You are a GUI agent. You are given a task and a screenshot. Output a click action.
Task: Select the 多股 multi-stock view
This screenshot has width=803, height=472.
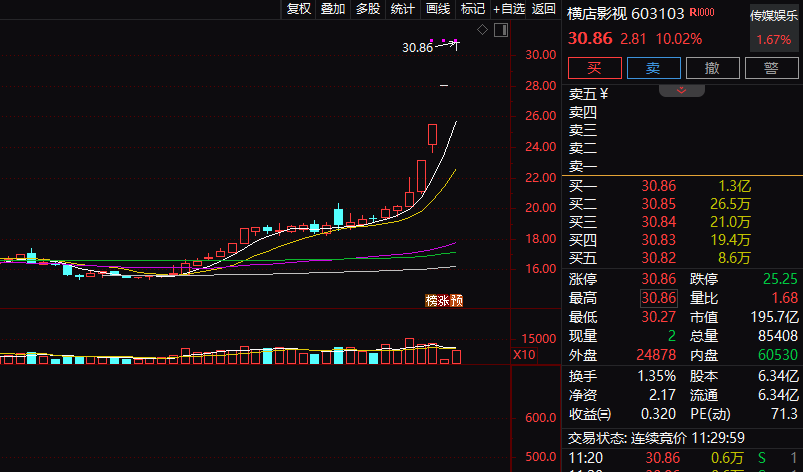tap(368, 9)
